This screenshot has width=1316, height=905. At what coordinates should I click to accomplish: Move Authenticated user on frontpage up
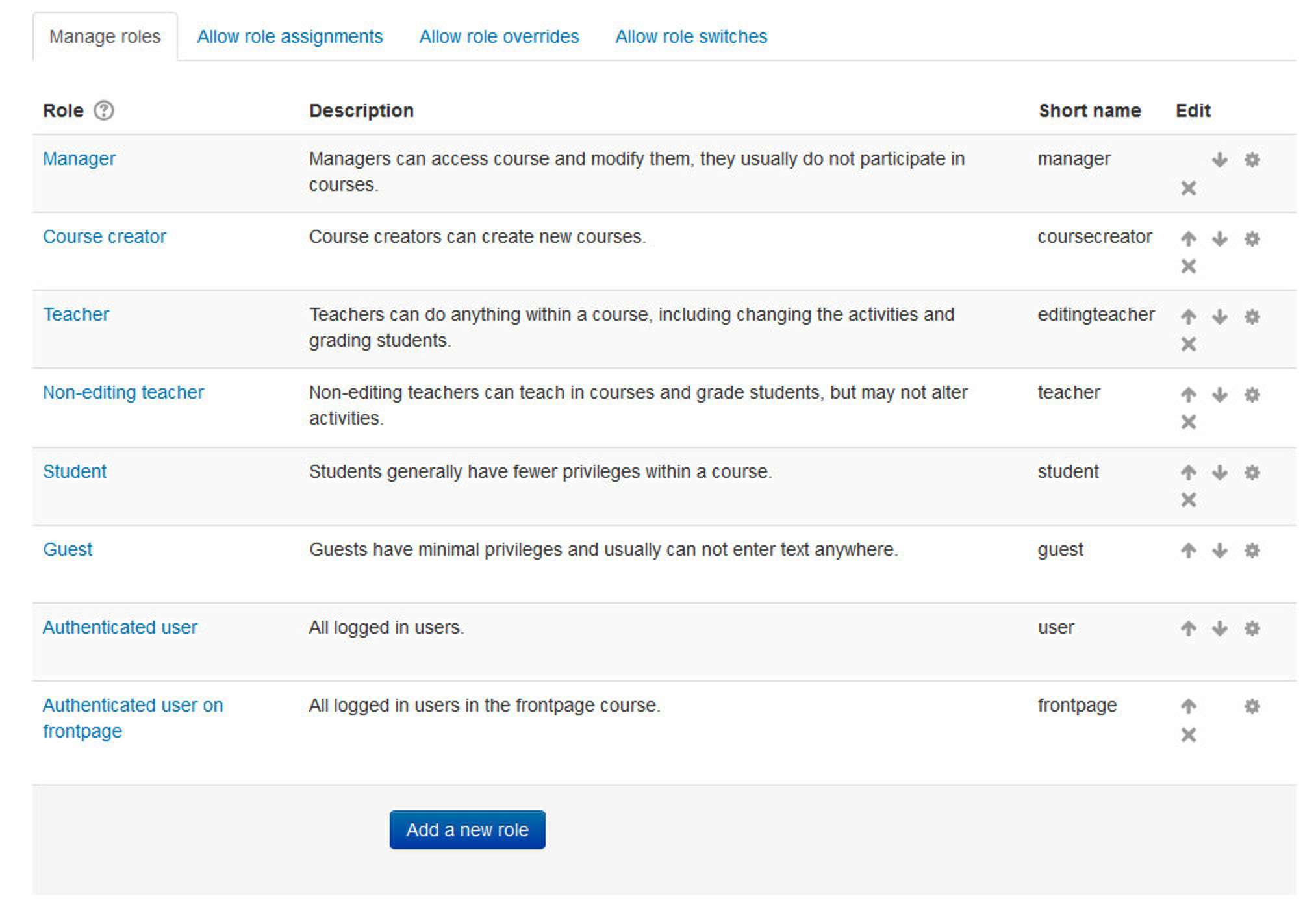pyautogui.click(x=1188, y=706)
